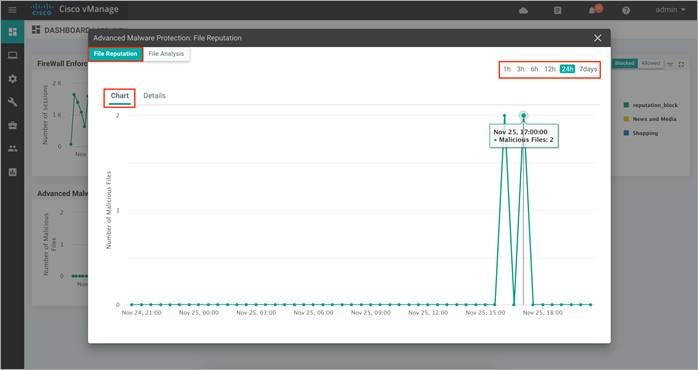Open the Maintenance briefcase in the sidebar

[12, 125]
